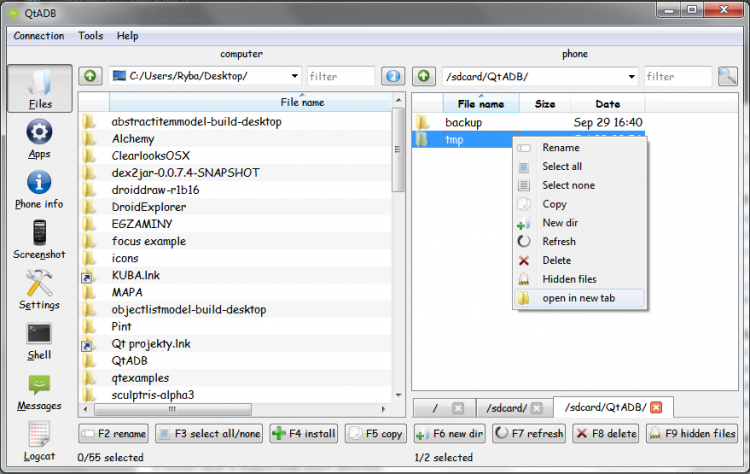750x474 pixels.
Task: Expand the phone path dropdown
Action: pyautogui.click(x=631, y=77)
